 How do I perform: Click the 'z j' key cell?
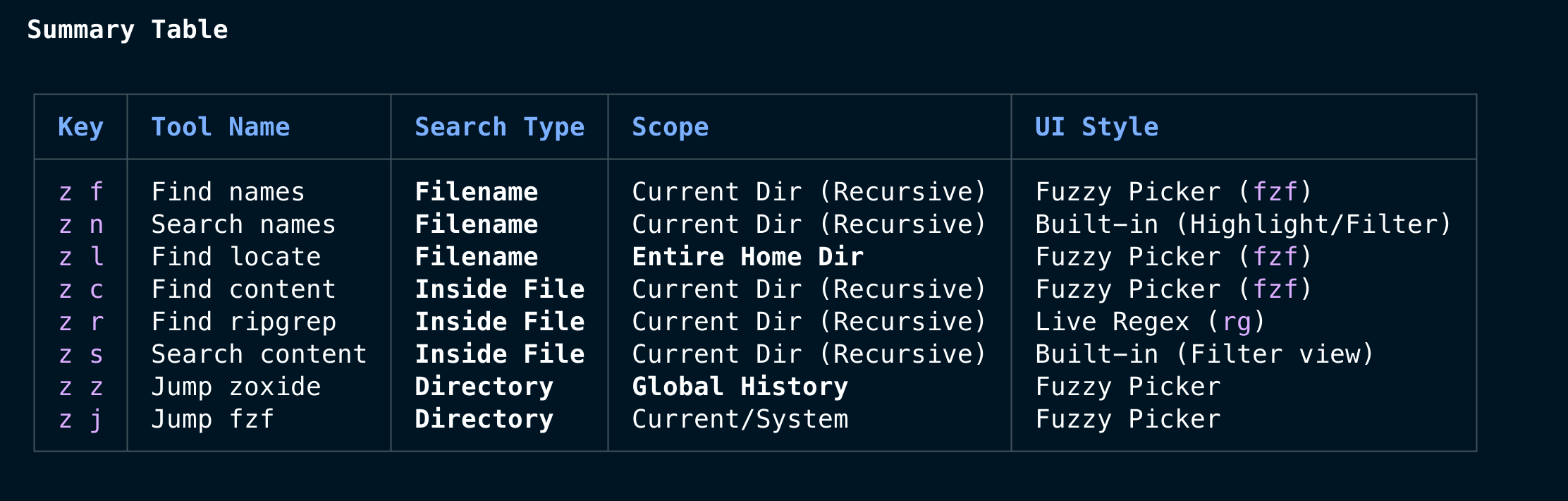pos(81,419)
